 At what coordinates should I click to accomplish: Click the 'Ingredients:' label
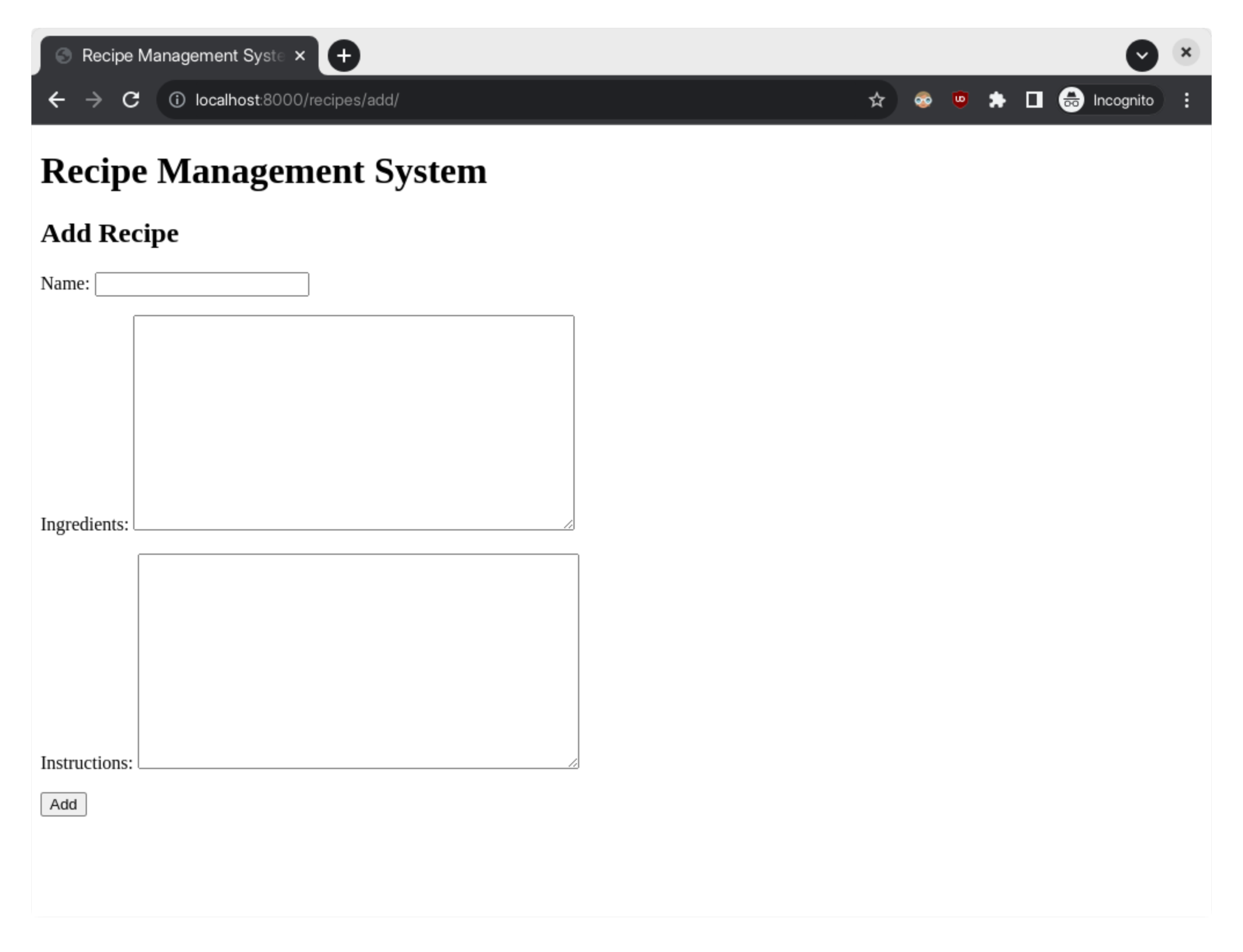click(x=85, y=525)
